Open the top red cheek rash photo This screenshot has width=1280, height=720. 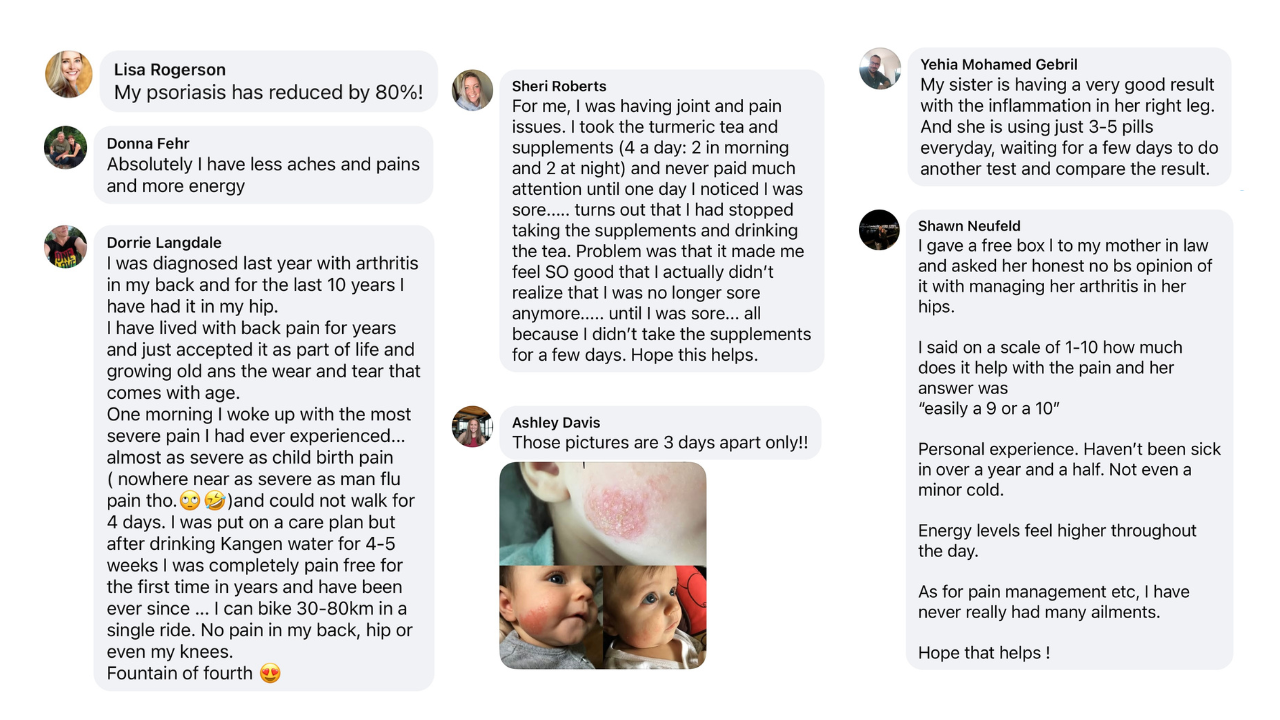point(603,513)
